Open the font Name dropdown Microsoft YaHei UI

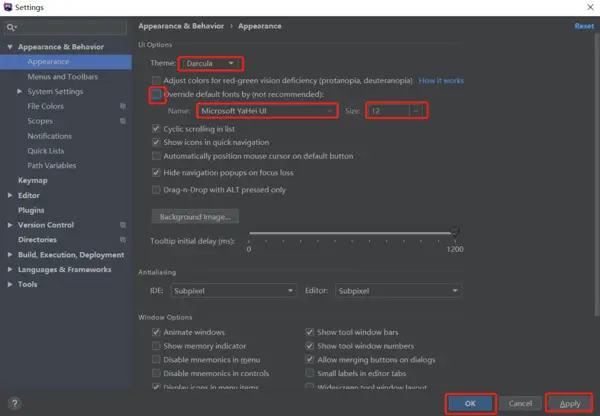point(267,111)
